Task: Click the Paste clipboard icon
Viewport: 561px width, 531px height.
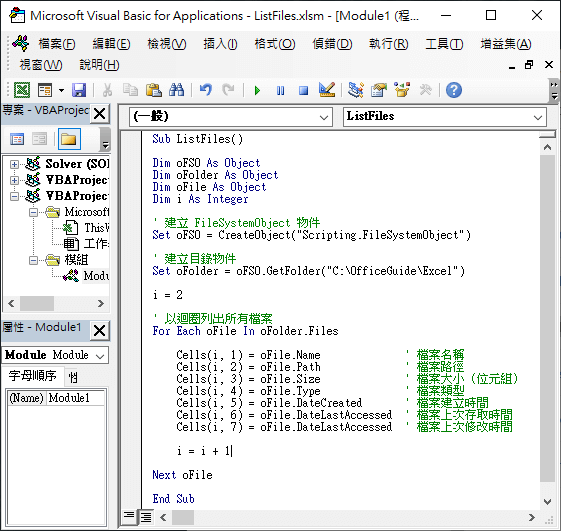Action: click(153, 90)
